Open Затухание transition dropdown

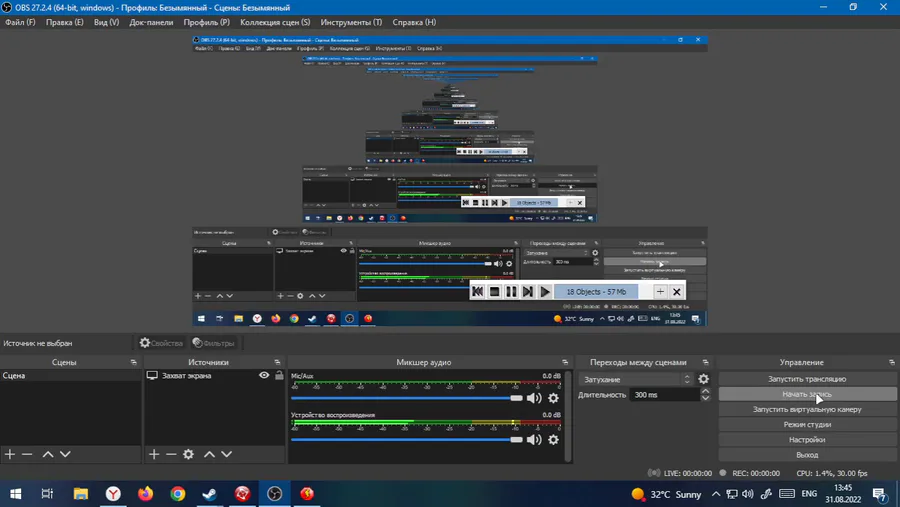click(635, 380)
